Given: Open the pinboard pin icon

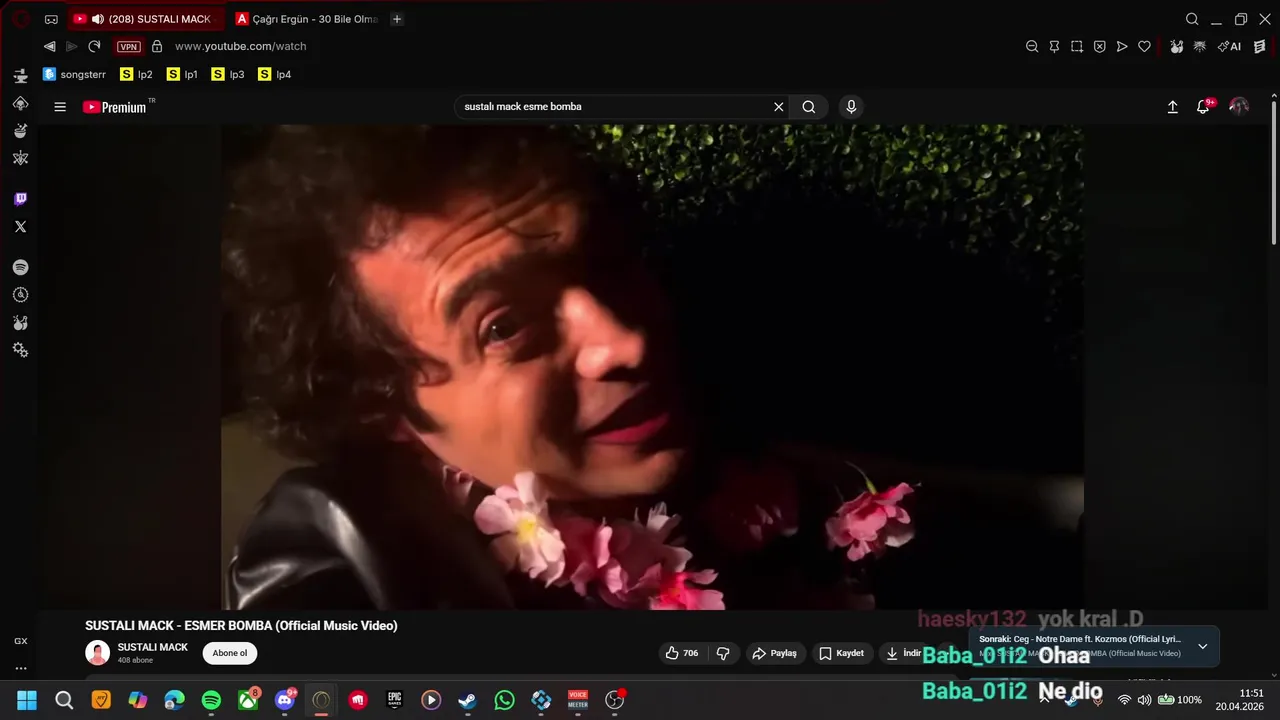Looking at the screenshot, I should pos(1054,46).
